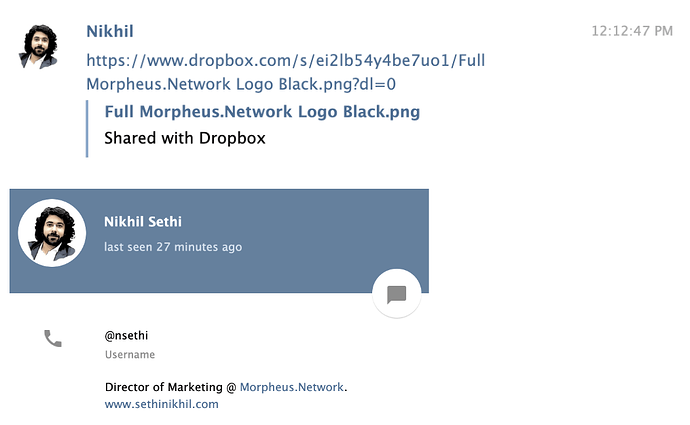Open Nikhil's small avatar beside the message
This screenshot has width=690, height=425.
coord(38,47)
